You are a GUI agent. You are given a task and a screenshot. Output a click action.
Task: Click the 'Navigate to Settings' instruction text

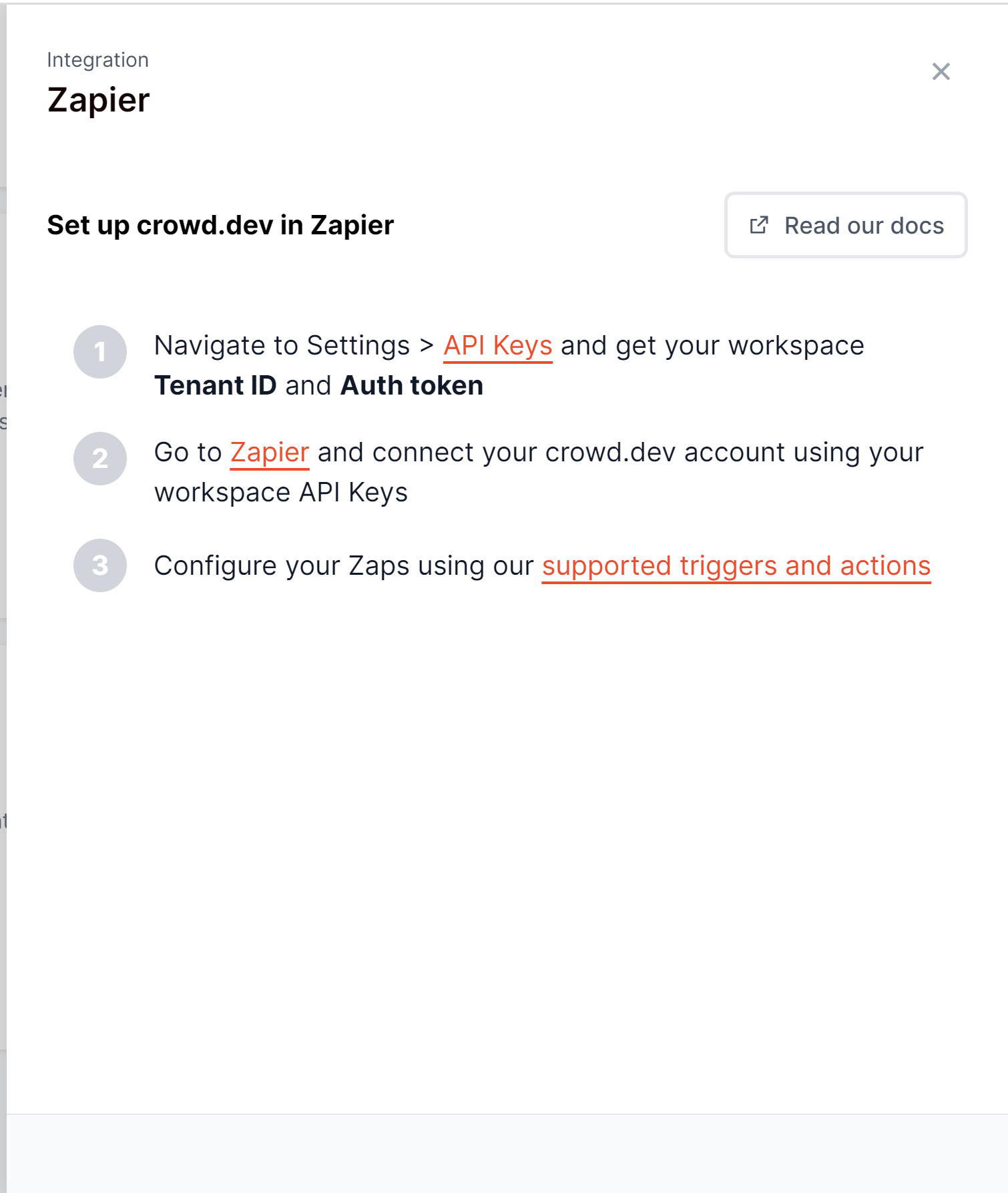click(282, 346)
